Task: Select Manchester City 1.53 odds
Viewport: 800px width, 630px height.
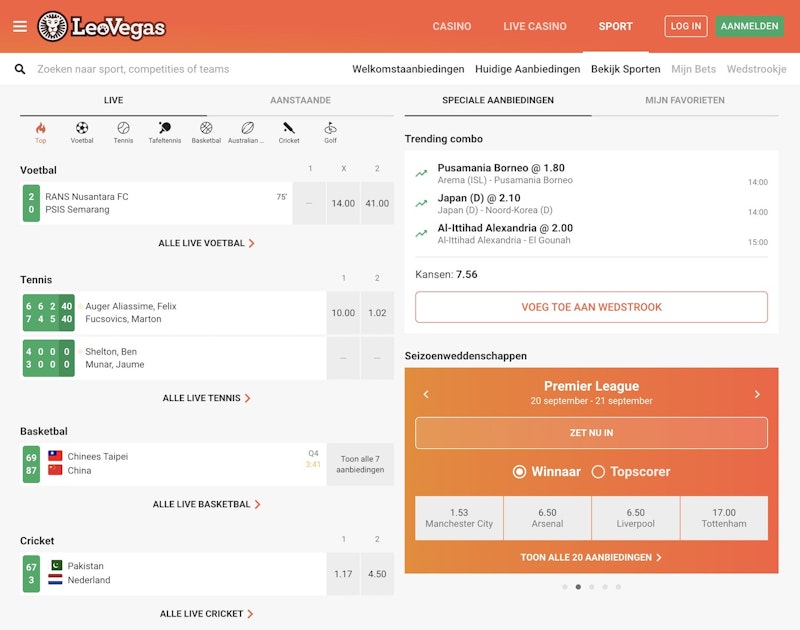Action: tap(459, 518)
